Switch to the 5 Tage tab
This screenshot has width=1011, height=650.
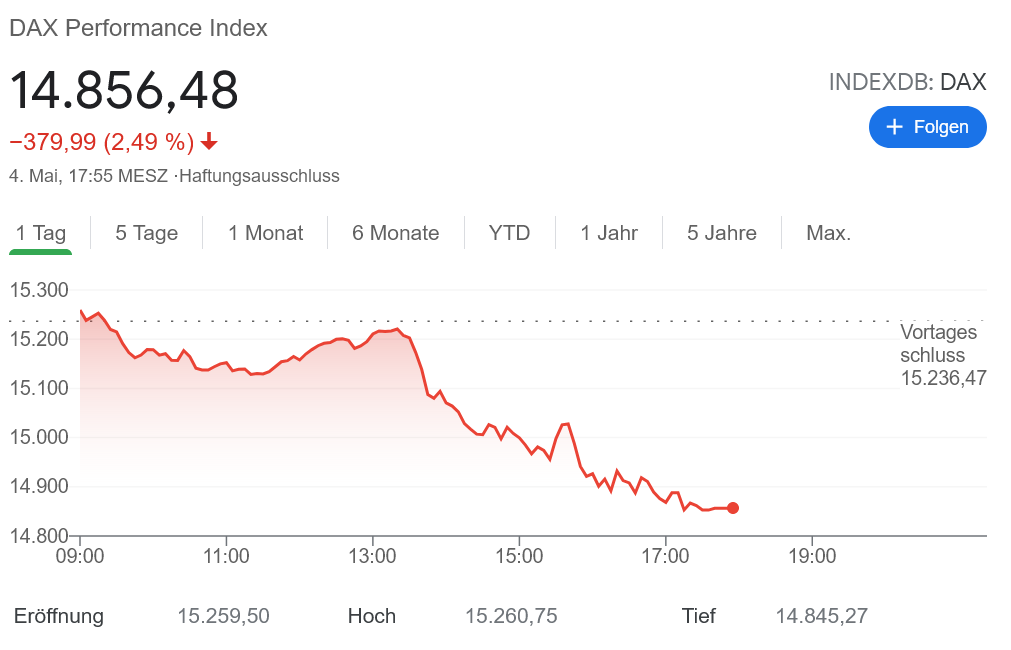[x=146, y=233]
